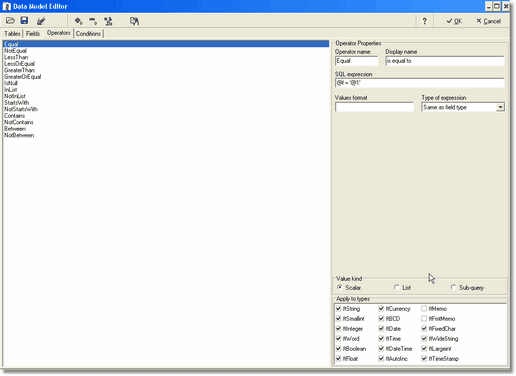This screenshot has height=376, width=516.
Task: Toggle the ftBCD checkbox
Action: click(x=381, y=319)
